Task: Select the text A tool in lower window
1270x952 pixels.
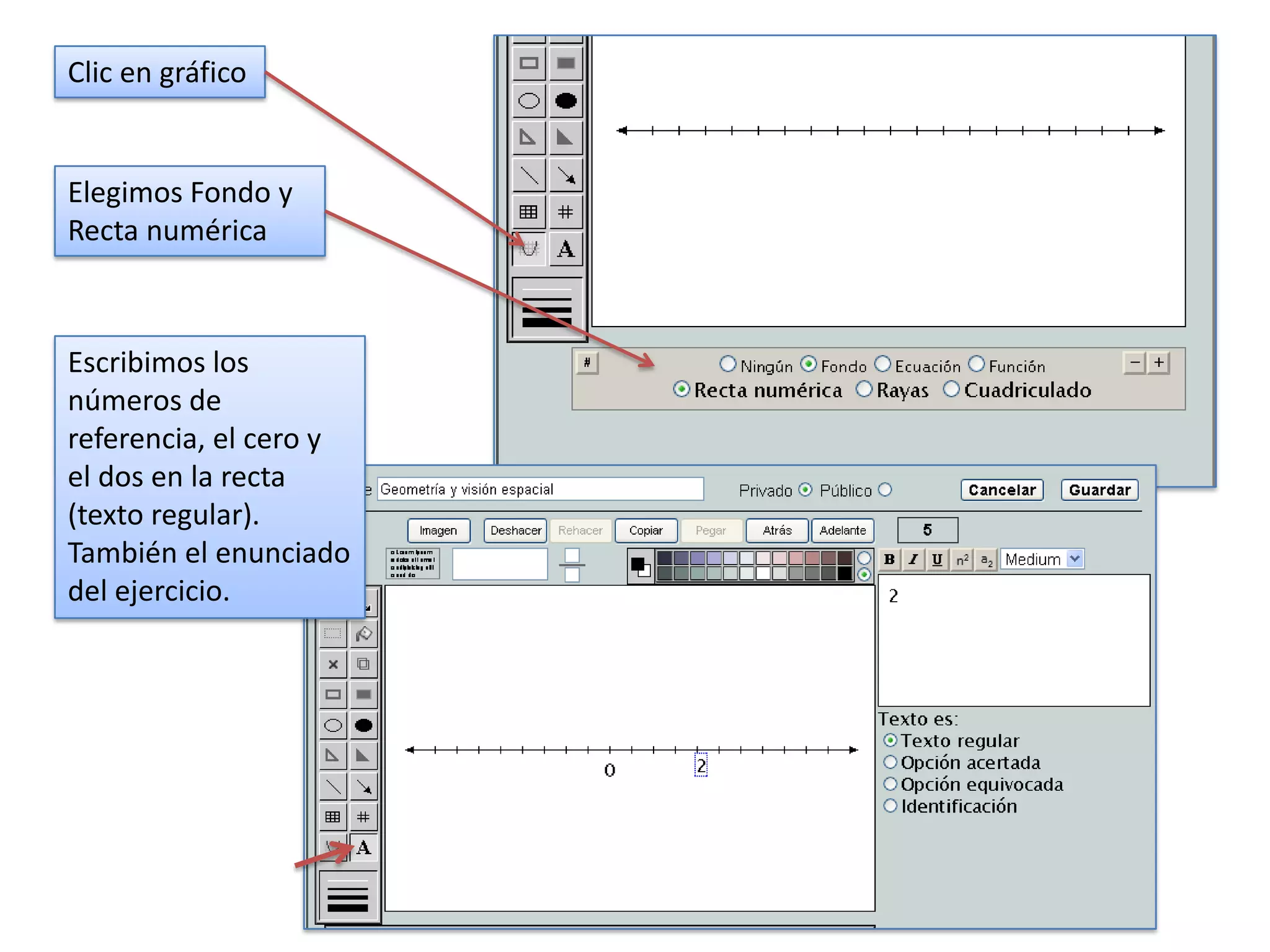Action: pyautogui.click(x=363, y=847)
